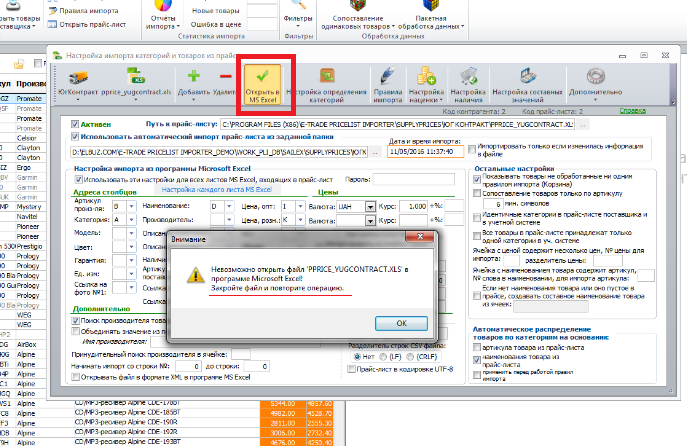The image size is (687, 446).
Task: Open Модель column dropdown
Action: 131,234
